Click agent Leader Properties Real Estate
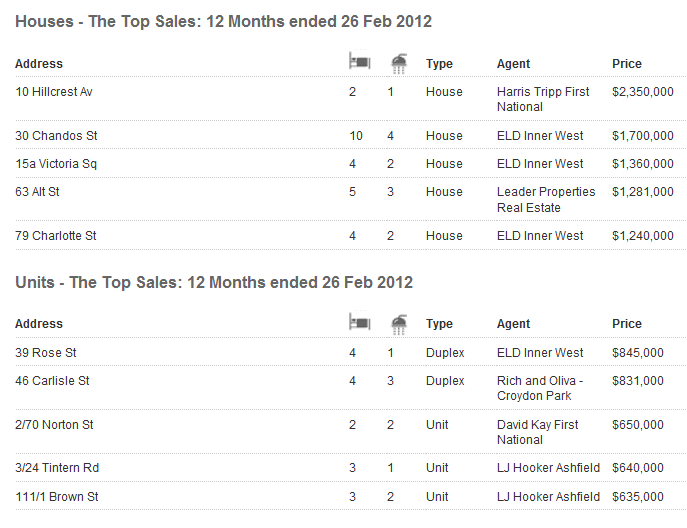Screen dimensions: 687x528 point(545,200)
